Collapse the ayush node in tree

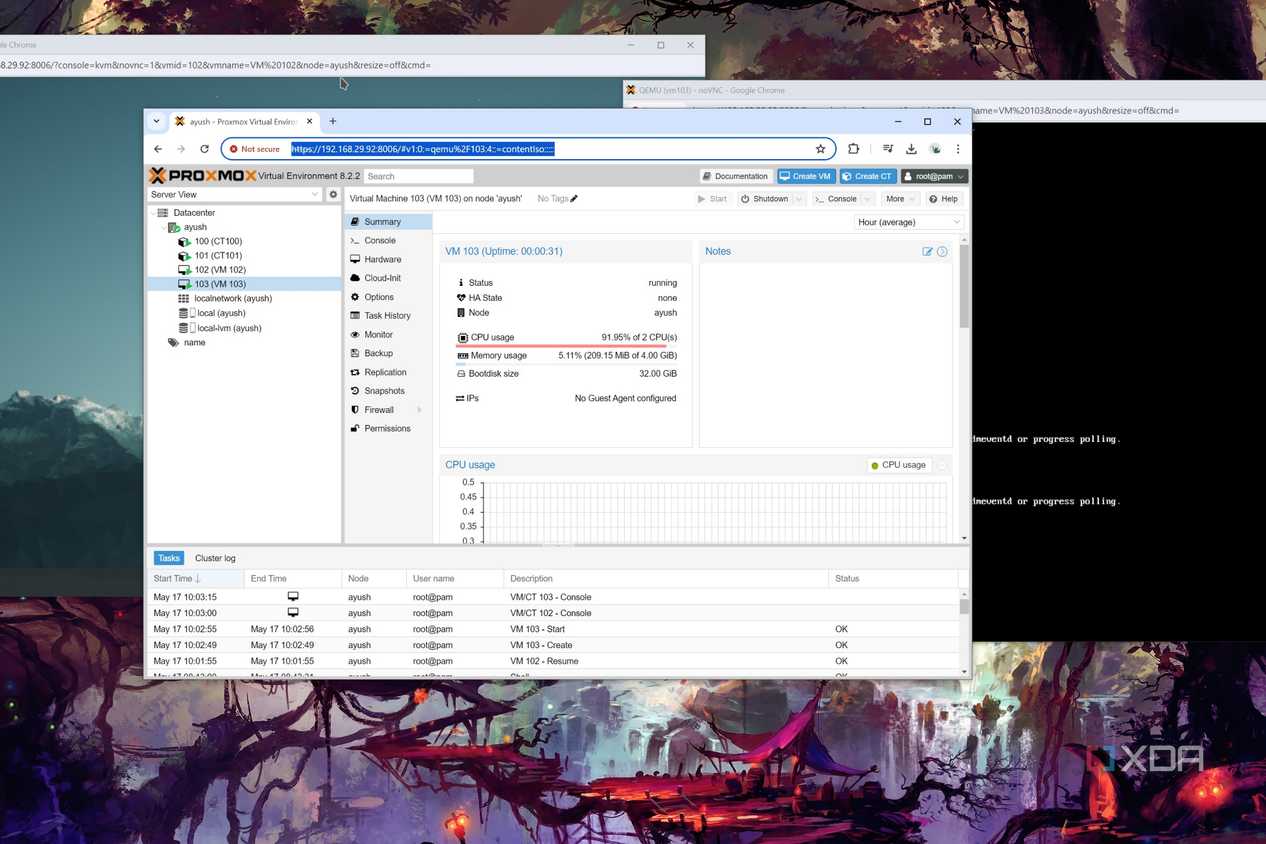[x=163, y=227]
